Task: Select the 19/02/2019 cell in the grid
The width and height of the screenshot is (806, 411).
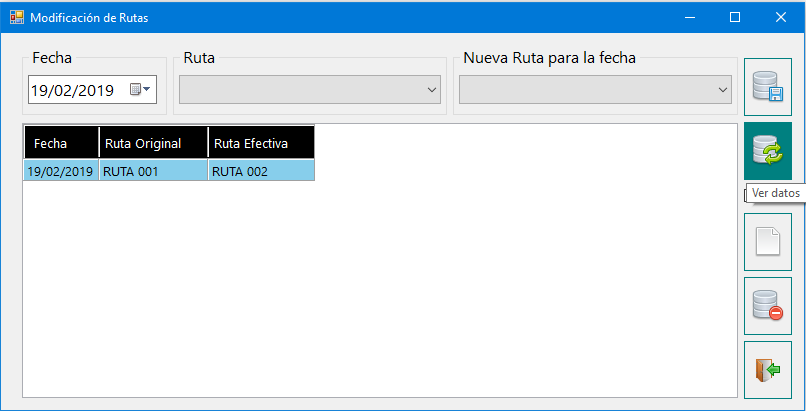Action: point(61,171)
